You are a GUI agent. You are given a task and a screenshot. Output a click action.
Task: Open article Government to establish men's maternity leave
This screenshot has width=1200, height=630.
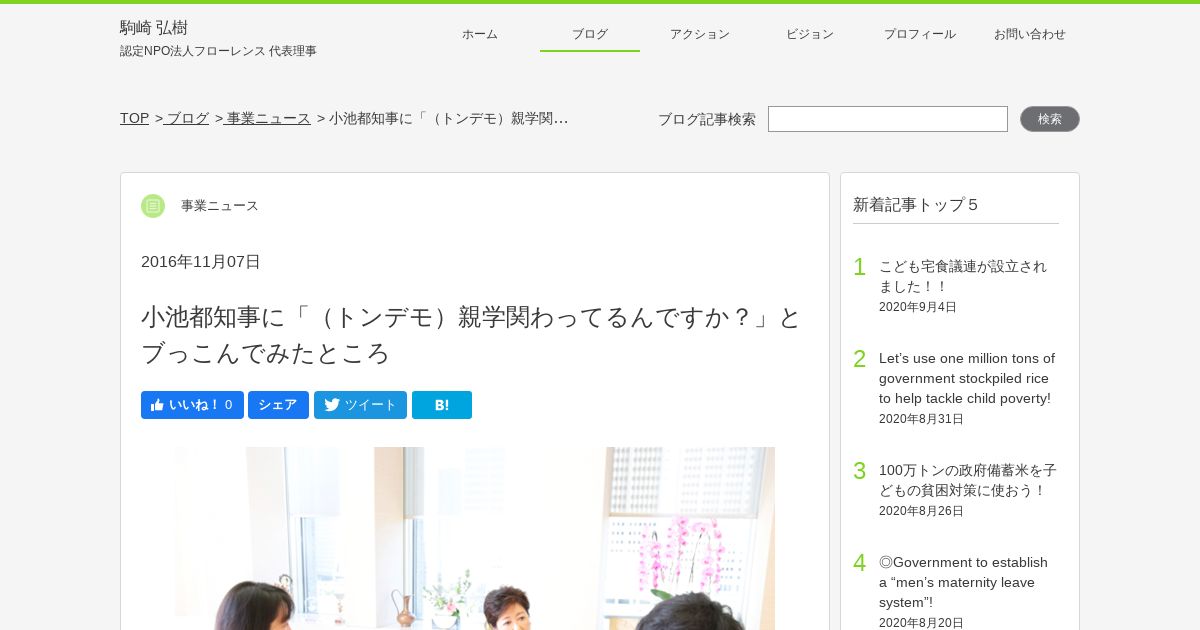pos(964,582)
